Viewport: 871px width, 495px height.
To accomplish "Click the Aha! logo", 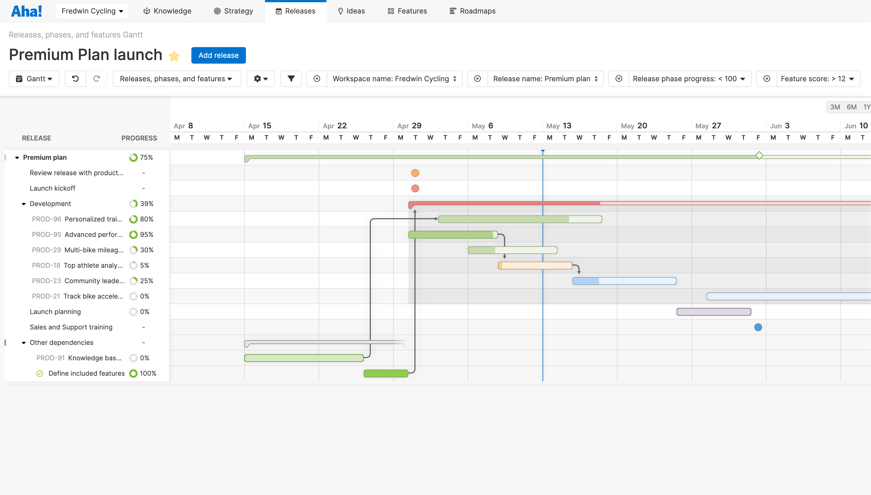I will (x=26, y=11).
